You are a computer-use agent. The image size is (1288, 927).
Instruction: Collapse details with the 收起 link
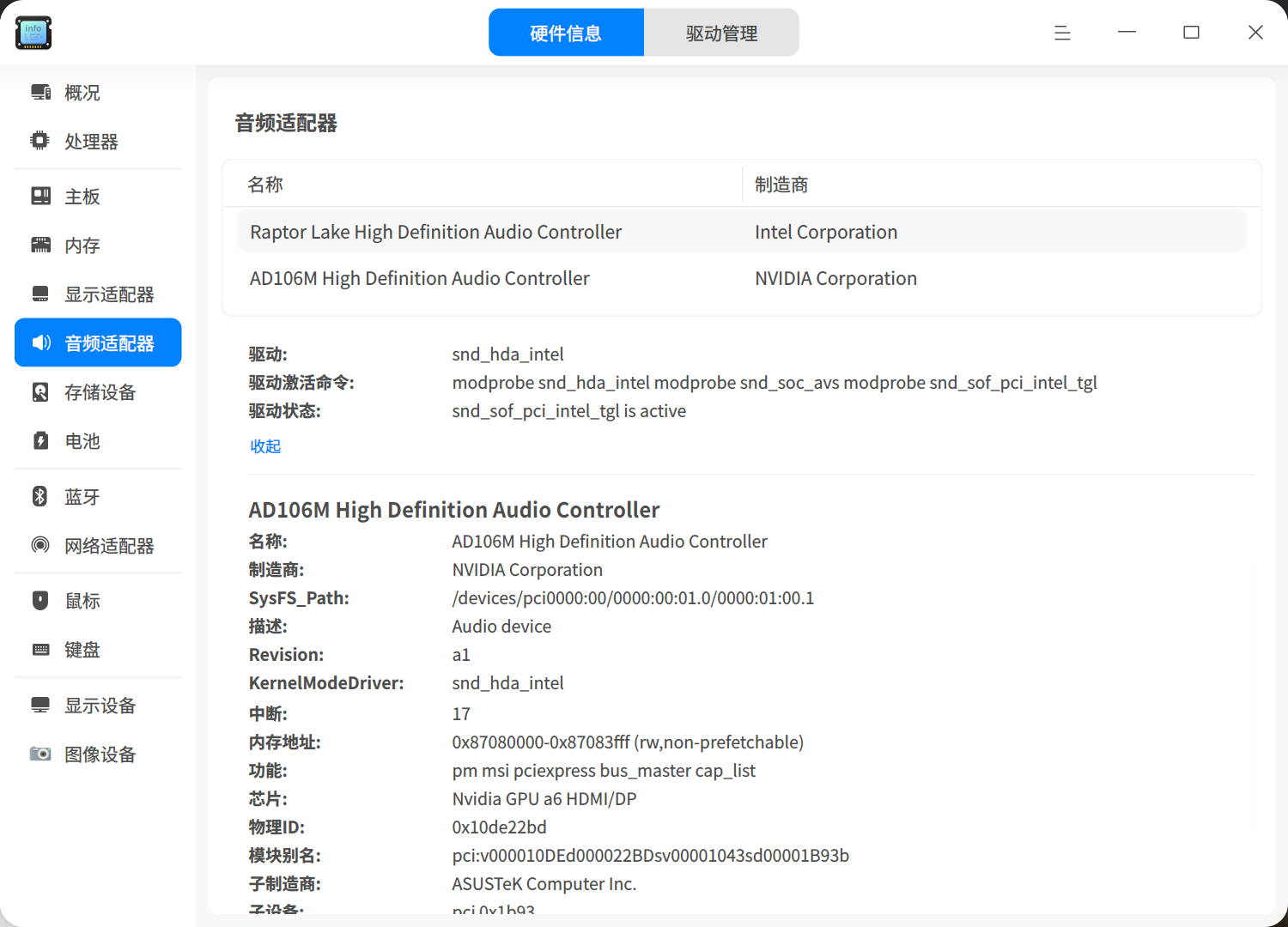point(265,446)
